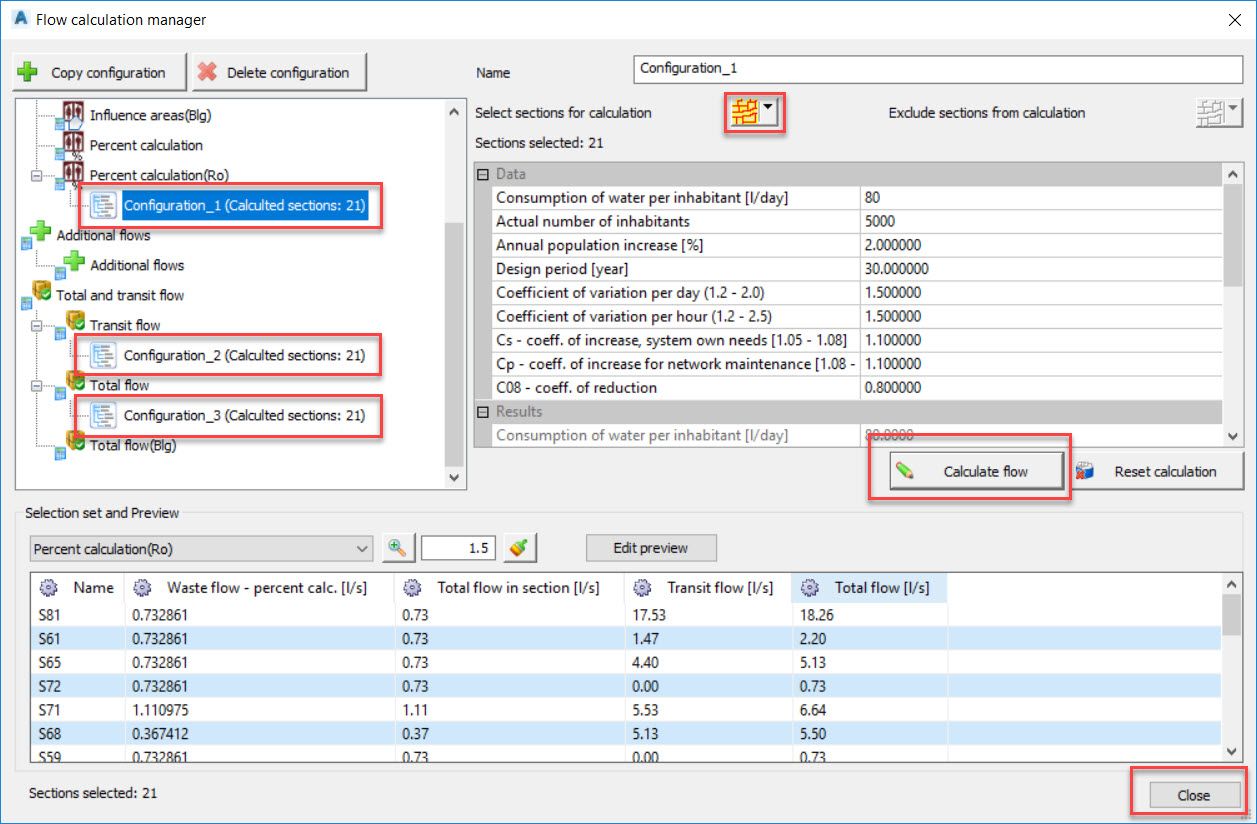Click Design period value 30.000000

point(1040,269)
